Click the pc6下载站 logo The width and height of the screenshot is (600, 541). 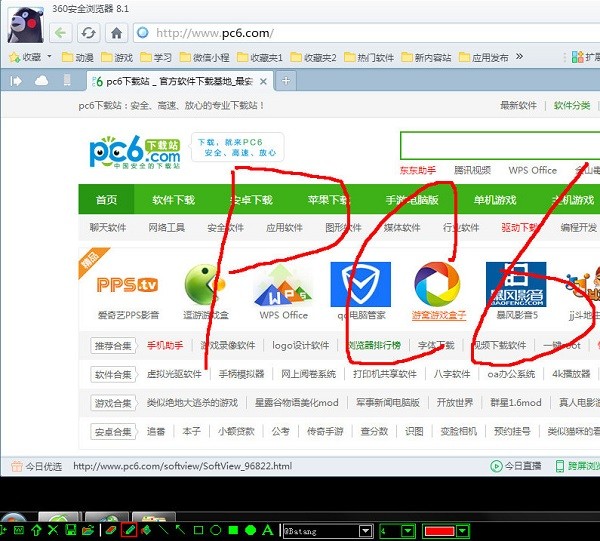tap(135, 152)
